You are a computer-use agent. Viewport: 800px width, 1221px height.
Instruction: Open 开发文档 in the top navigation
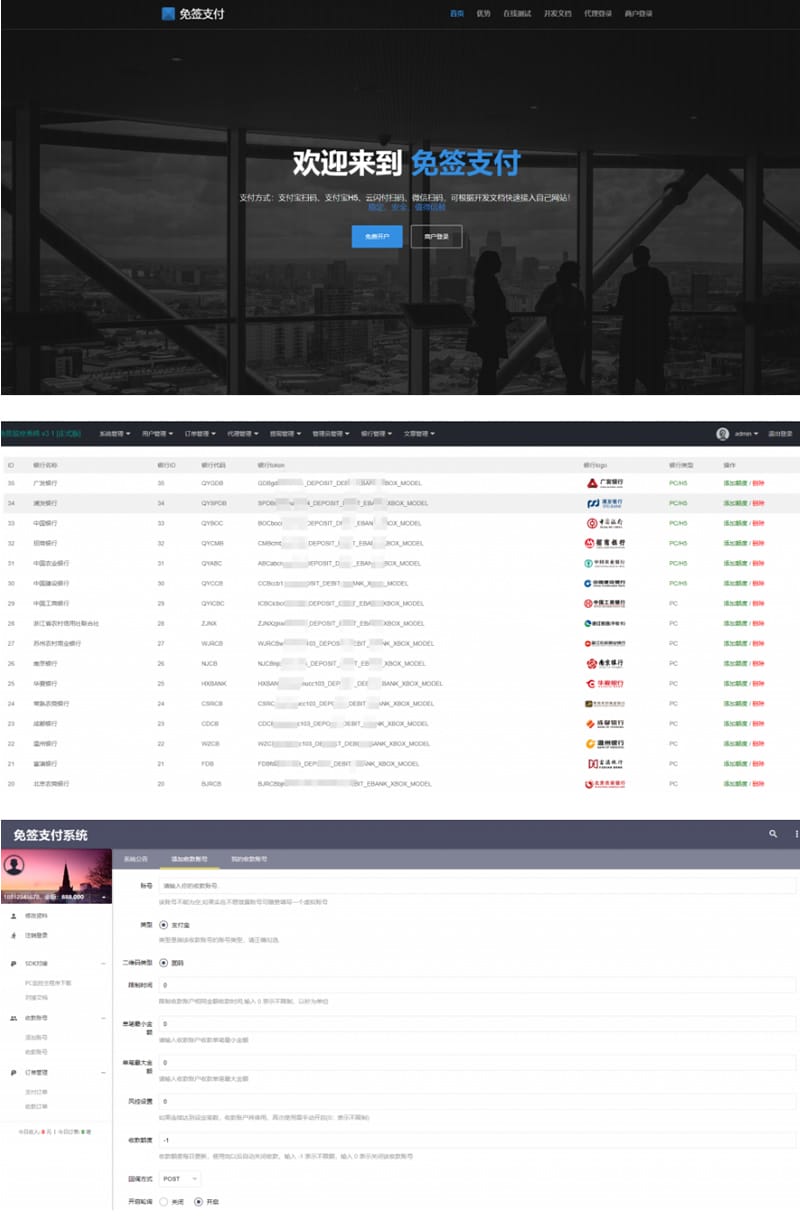pyautogui.click(x=557, y=14)
